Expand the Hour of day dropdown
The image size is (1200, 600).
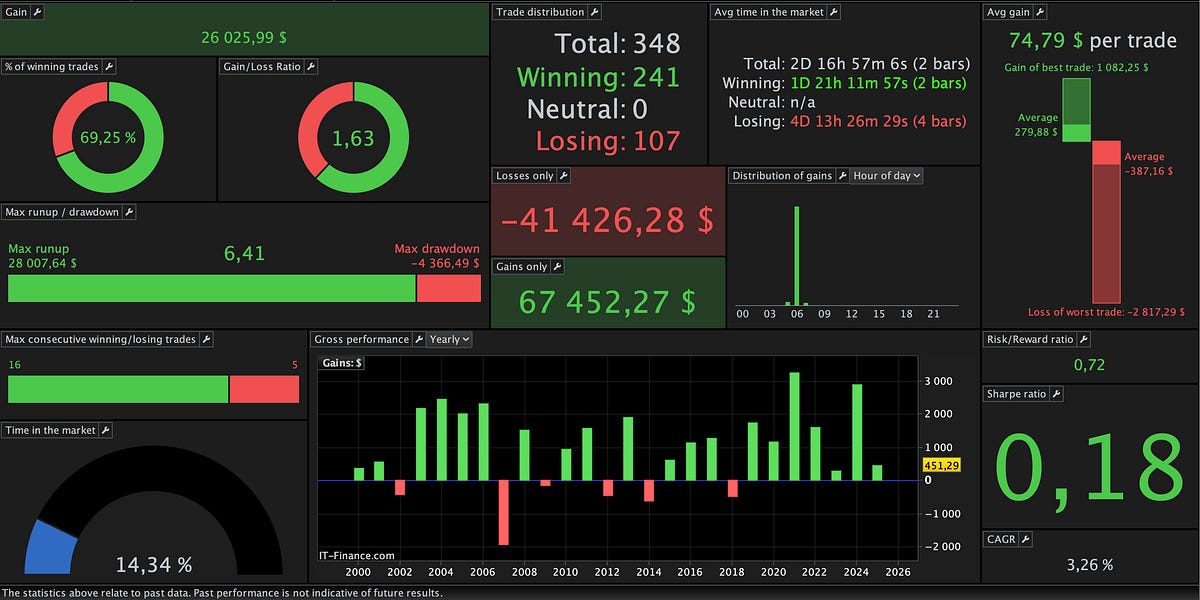tap(887, 176)
